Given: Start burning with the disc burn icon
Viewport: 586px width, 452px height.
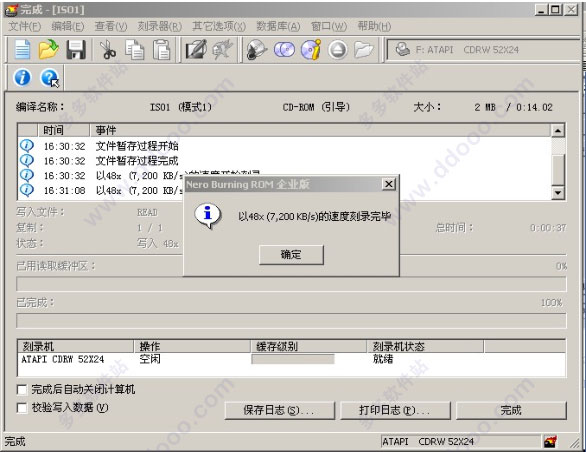Looking at the screenshot, I should pos(257,50).
